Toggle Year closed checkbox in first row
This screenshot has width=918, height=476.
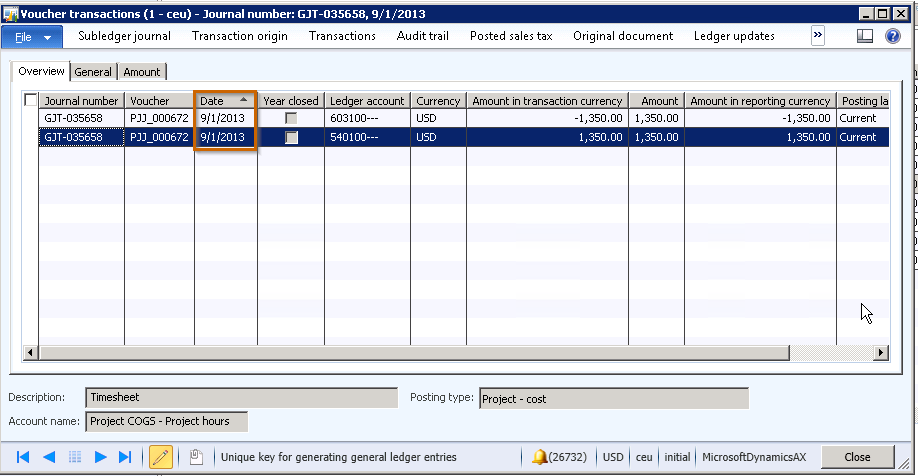[291, 118]
